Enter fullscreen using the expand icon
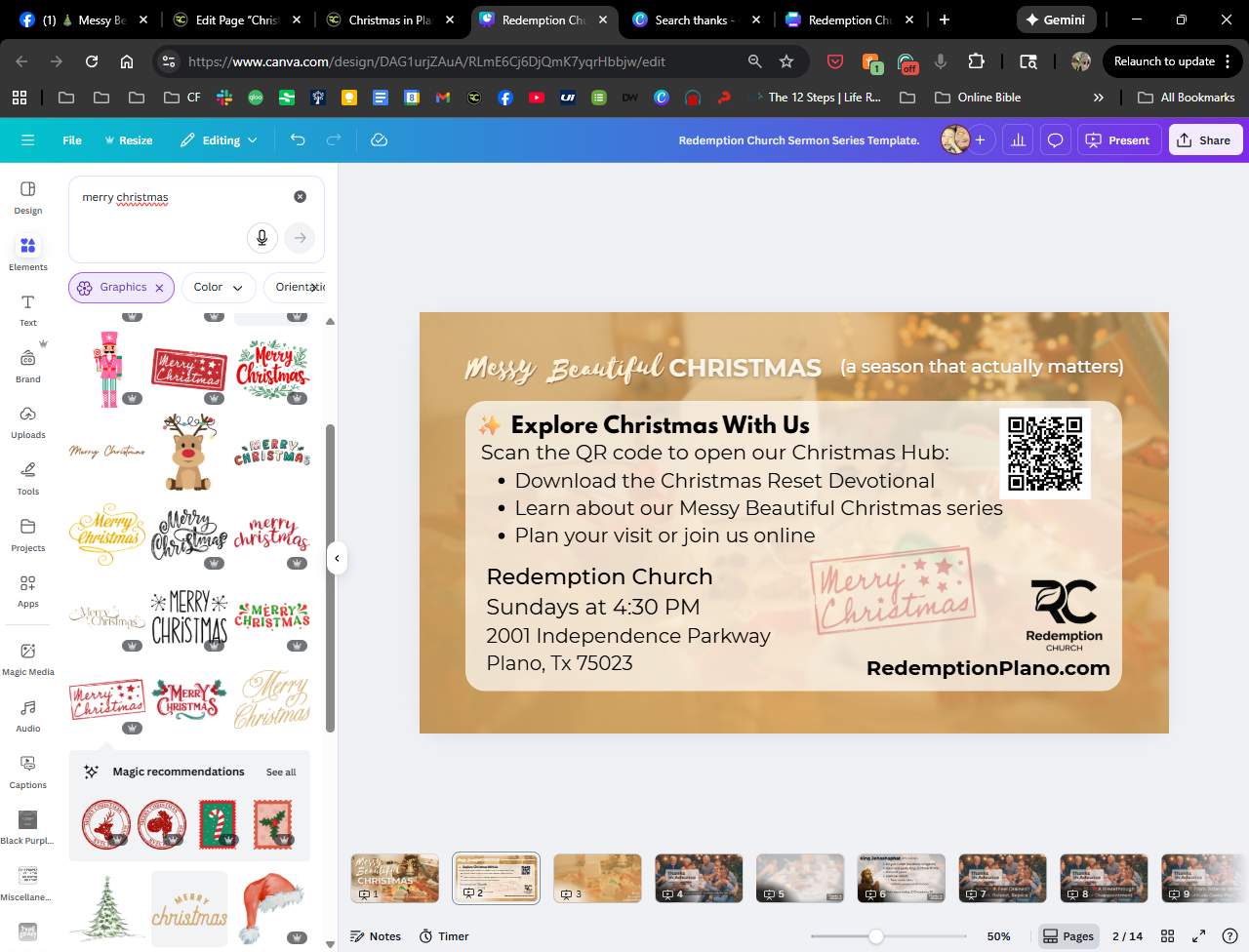1249x952 pixels. 1198,936
